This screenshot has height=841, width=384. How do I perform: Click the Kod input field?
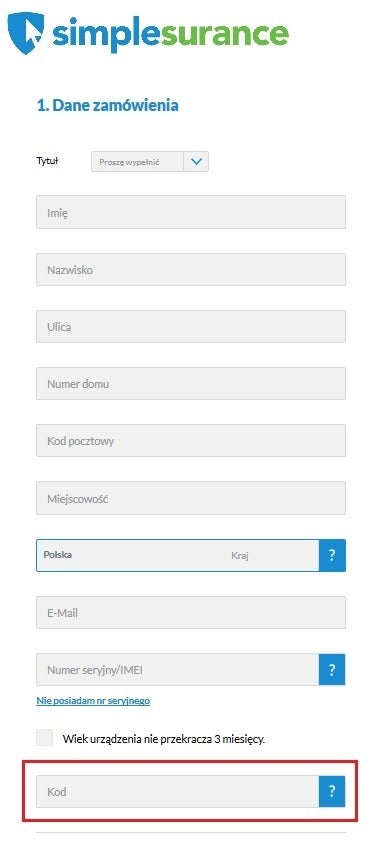pyautogui.click(x=178, y=791)
